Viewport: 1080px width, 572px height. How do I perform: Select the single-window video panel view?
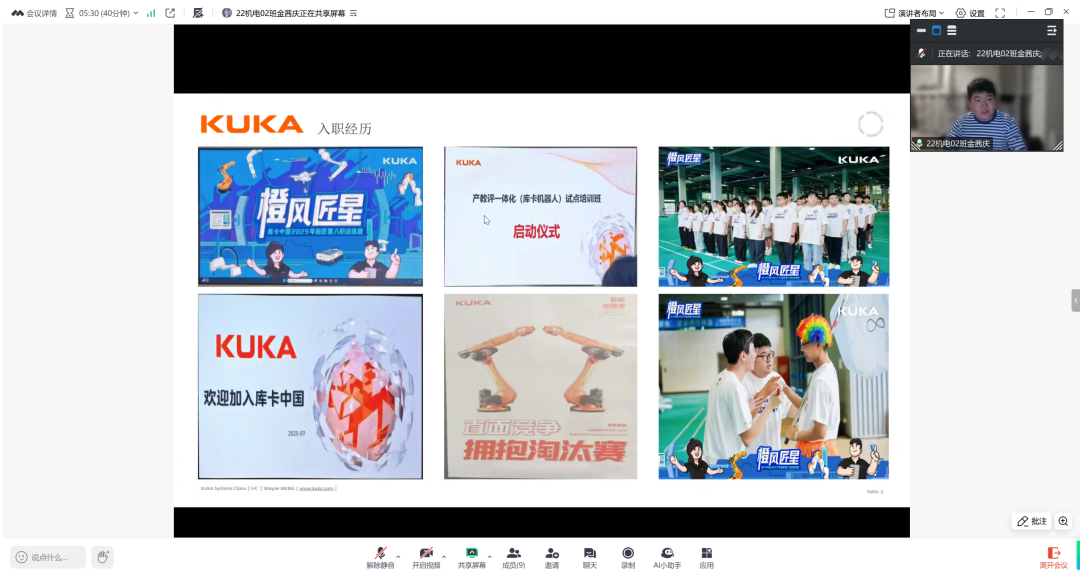936,30
